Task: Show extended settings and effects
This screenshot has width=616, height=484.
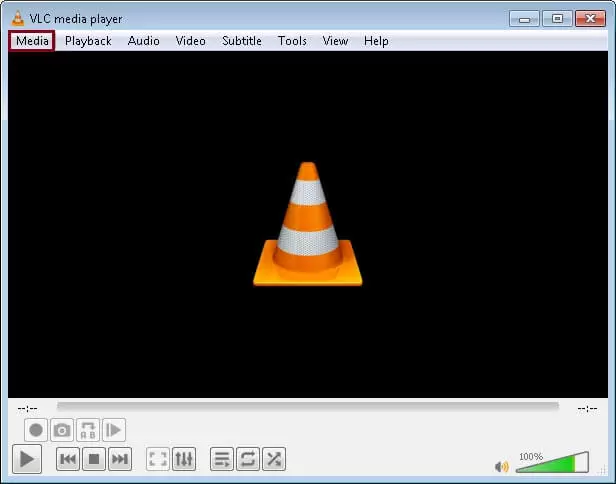Action: point(183,459)
